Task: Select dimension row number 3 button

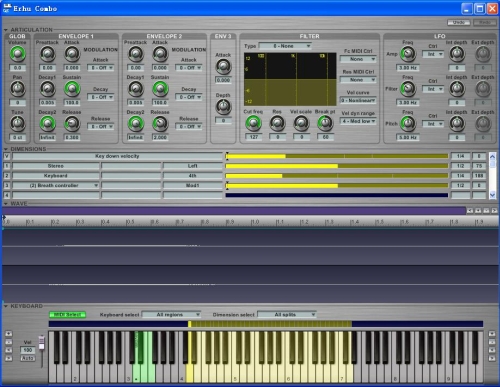Action: click(7, 185)
